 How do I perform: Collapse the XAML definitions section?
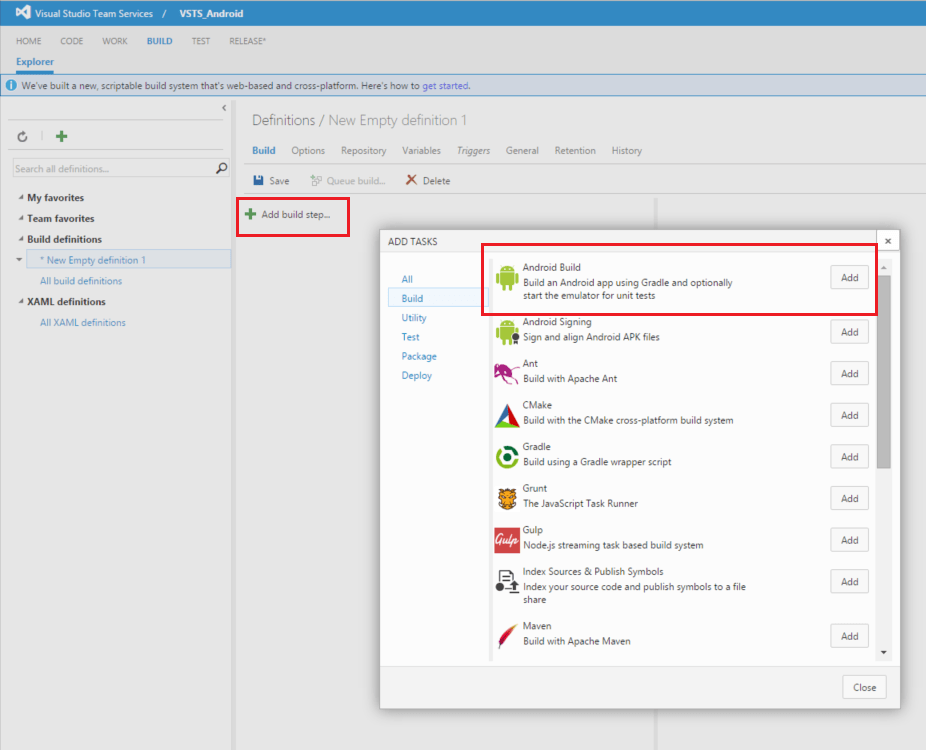point(21,302)
